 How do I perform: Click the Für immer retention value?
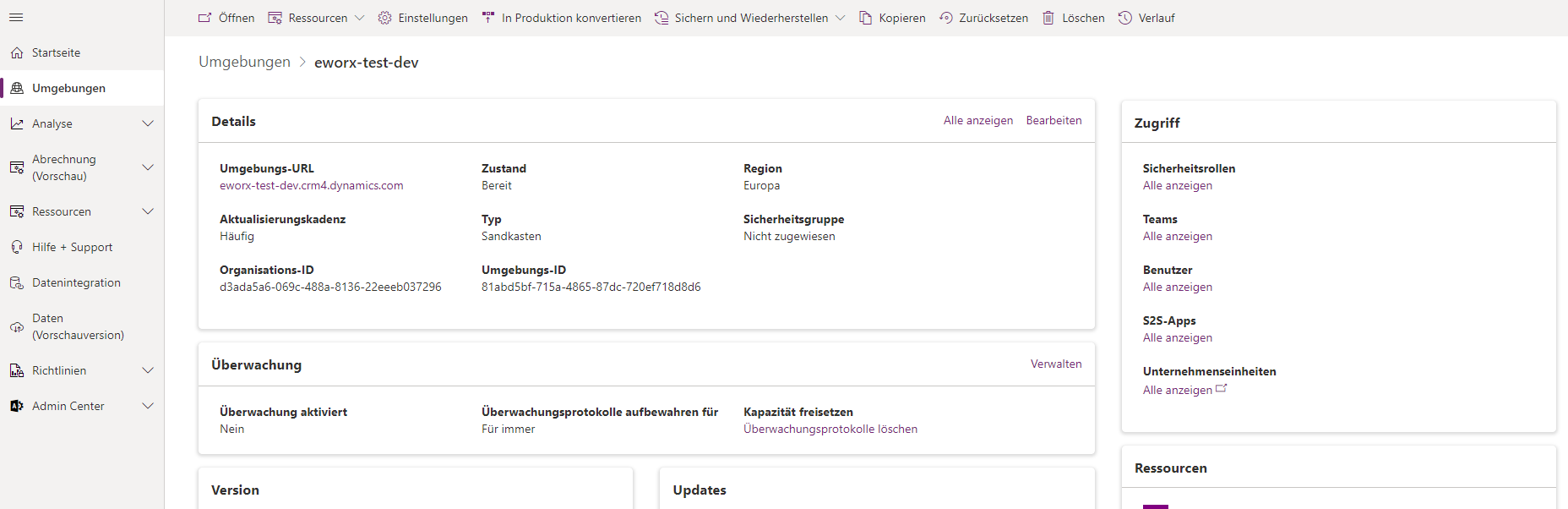click(x=509, y=430)
